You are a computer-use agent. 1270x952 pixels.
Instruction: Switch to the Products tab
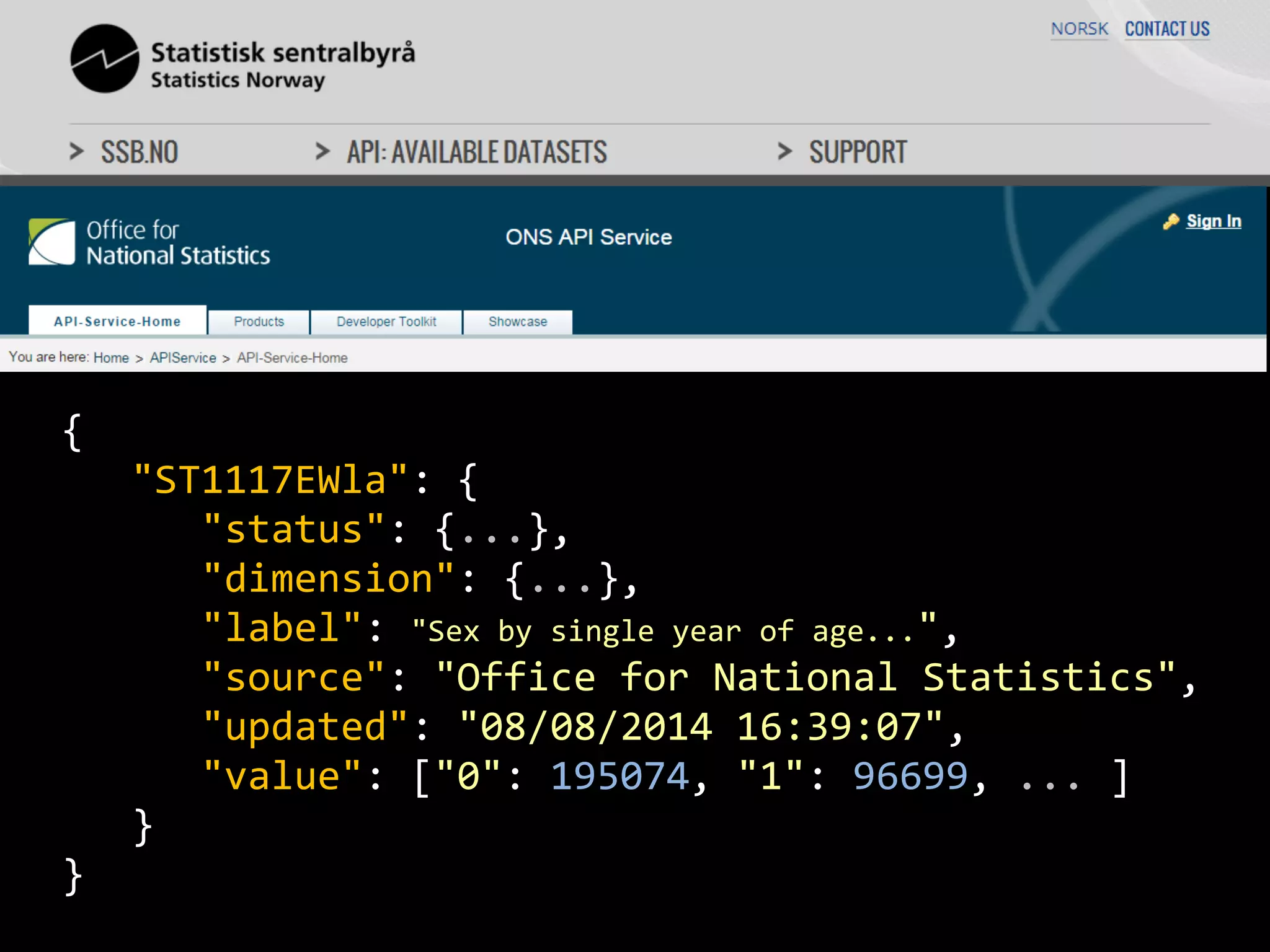click(x=259, y=322)
